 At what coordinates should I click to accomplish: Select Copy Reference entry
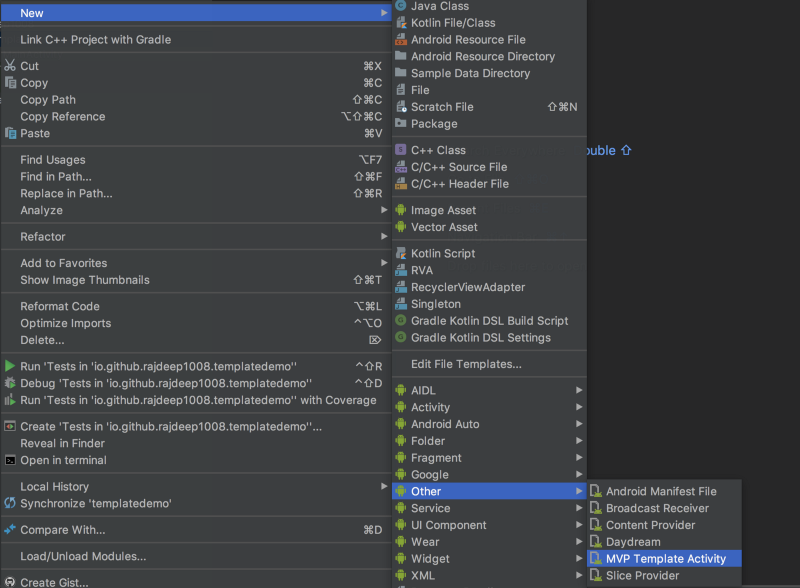pyautogui.click(x=196, y=116)
